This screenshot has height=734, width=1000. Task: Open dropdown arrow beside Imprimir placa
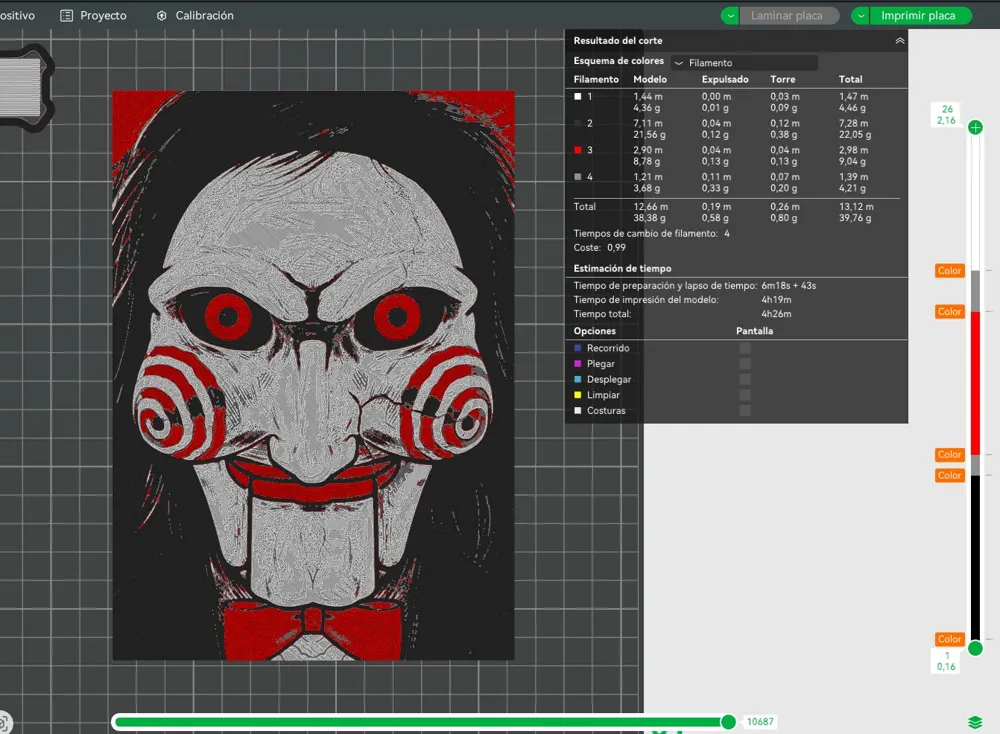coord(860,15)
